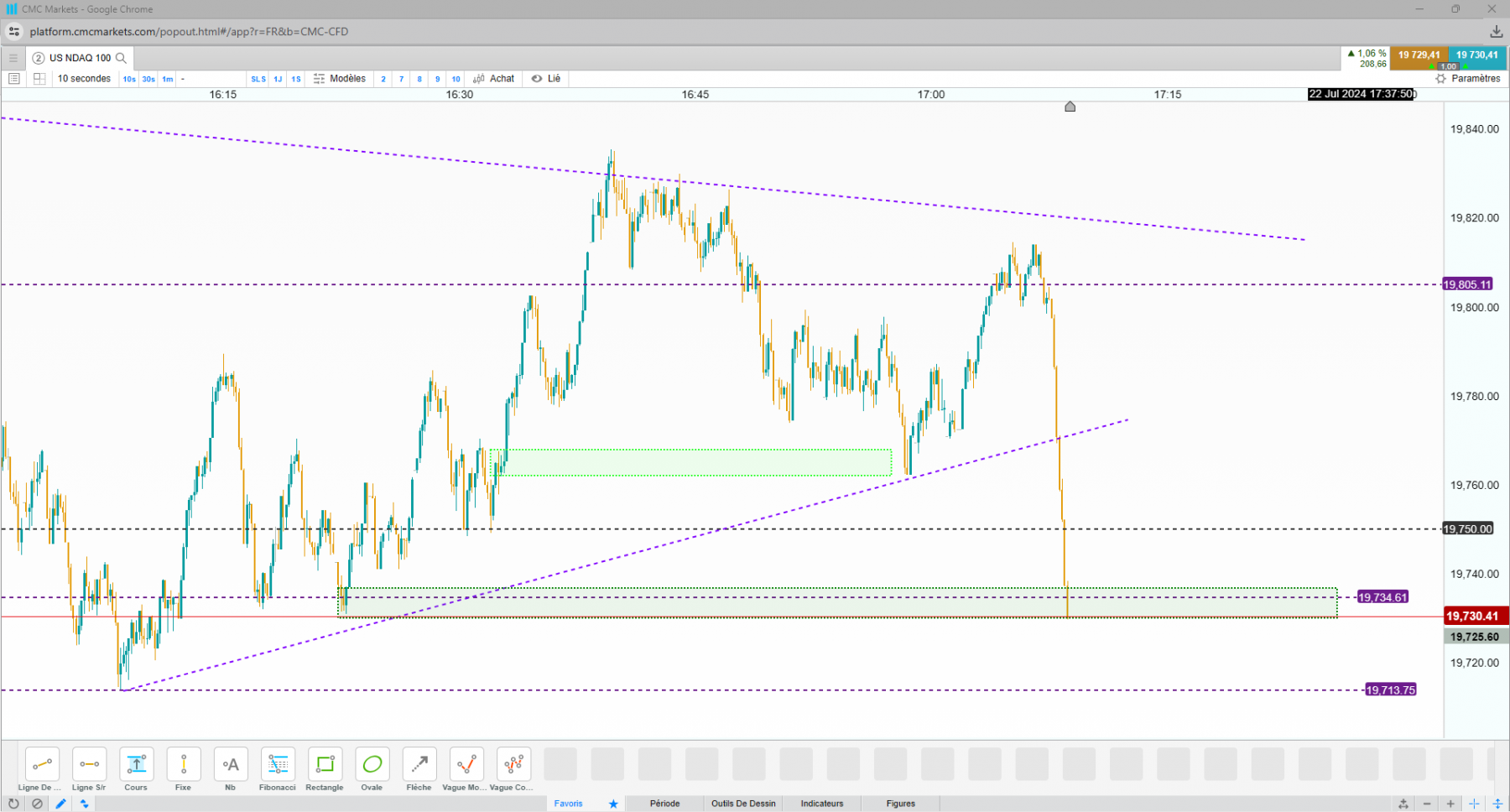
Task: Load template number 10
Action: coord(456,80)
